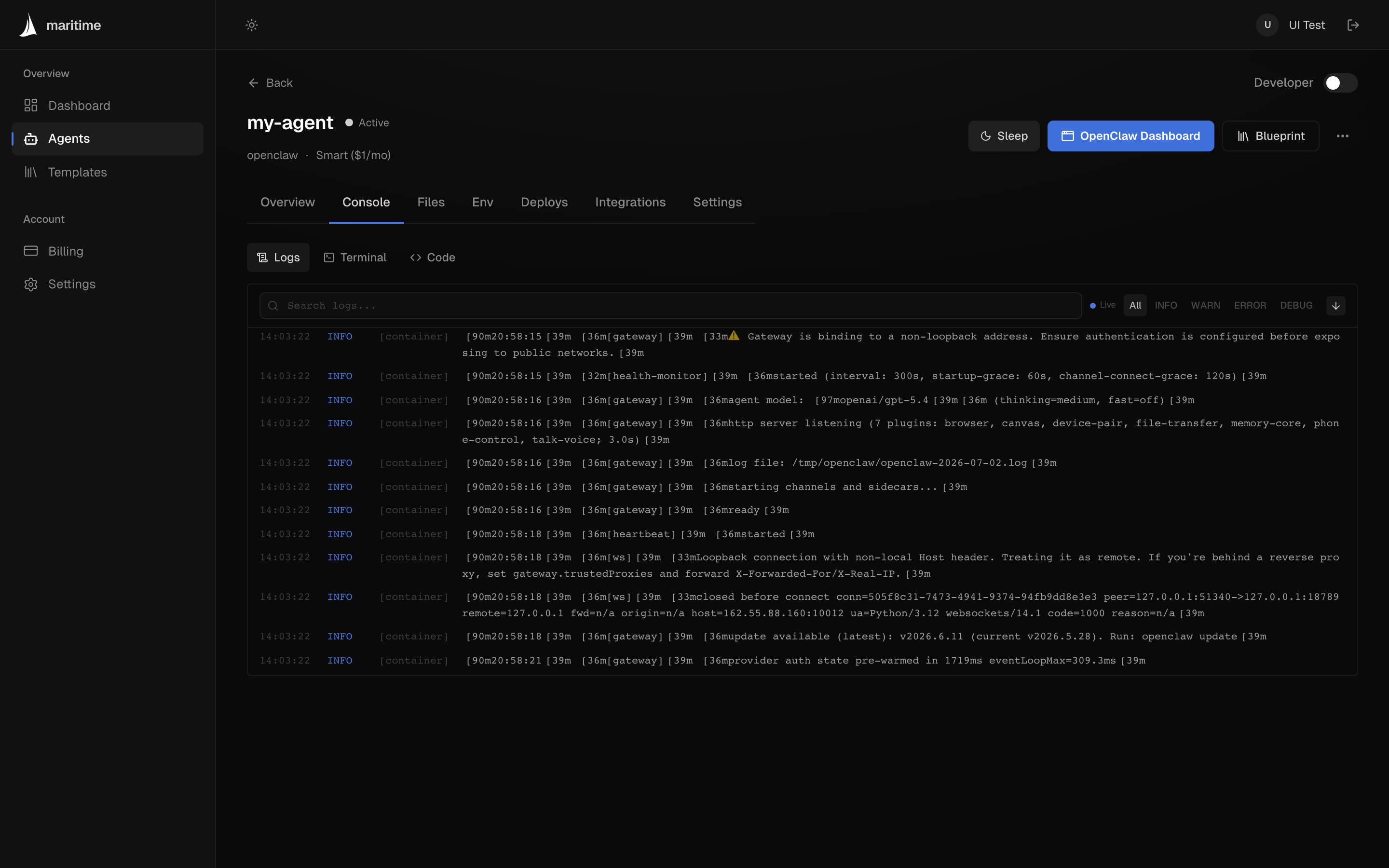Click the log line 'update available (latest)'

pos(803,636)
